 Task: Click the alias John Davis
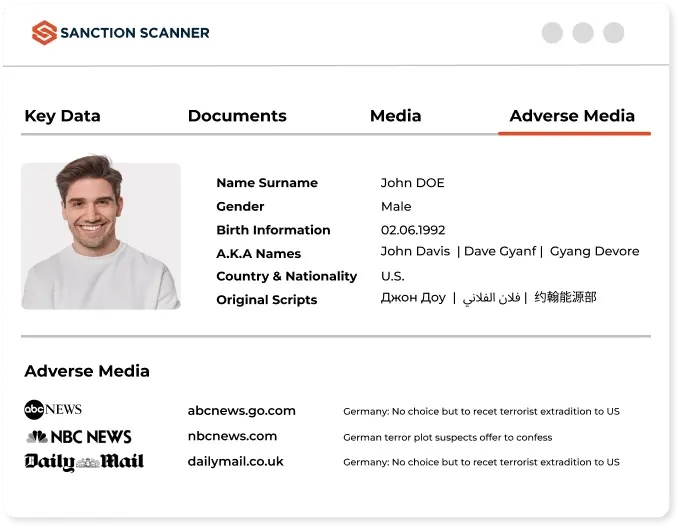pos(415,252)
